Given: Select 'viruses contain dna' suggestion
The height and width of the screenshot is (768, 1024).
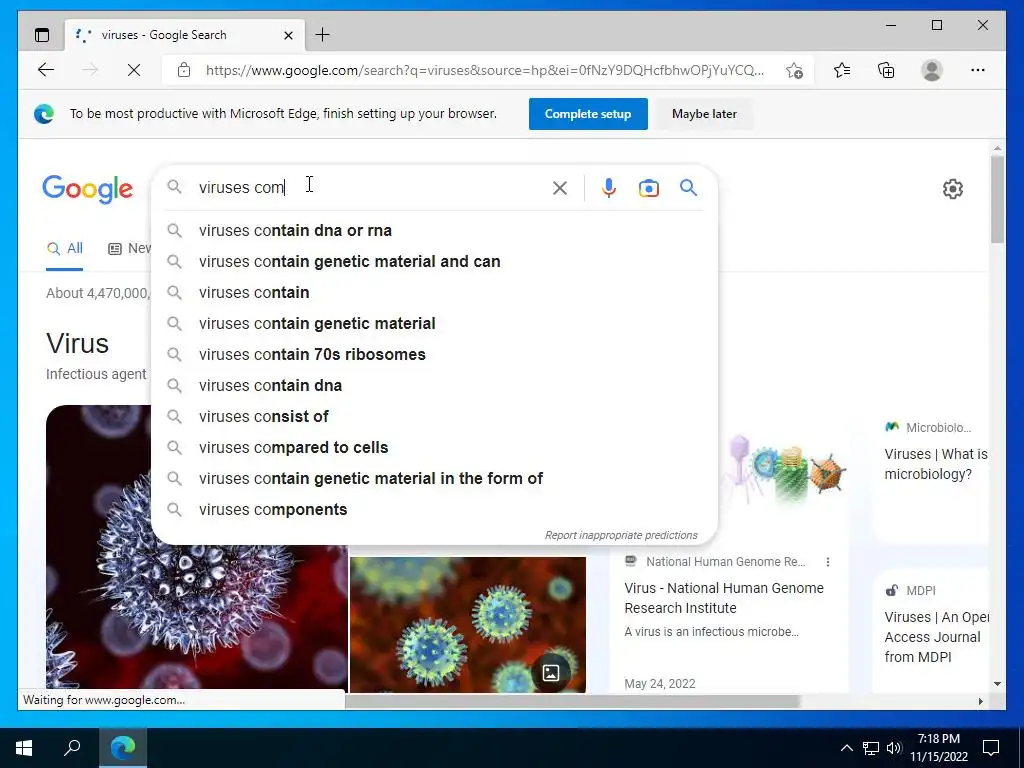Looking at the screenshot, I should [434, 385].
